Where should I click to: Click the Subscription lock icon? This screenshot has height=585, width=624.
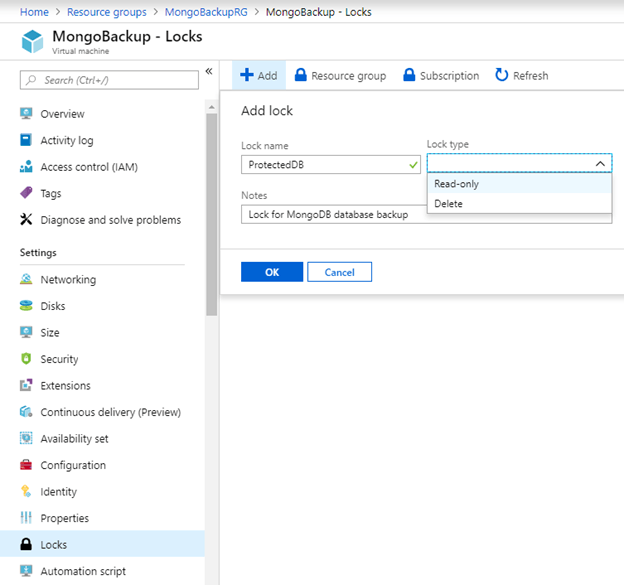tap(409, 75)
